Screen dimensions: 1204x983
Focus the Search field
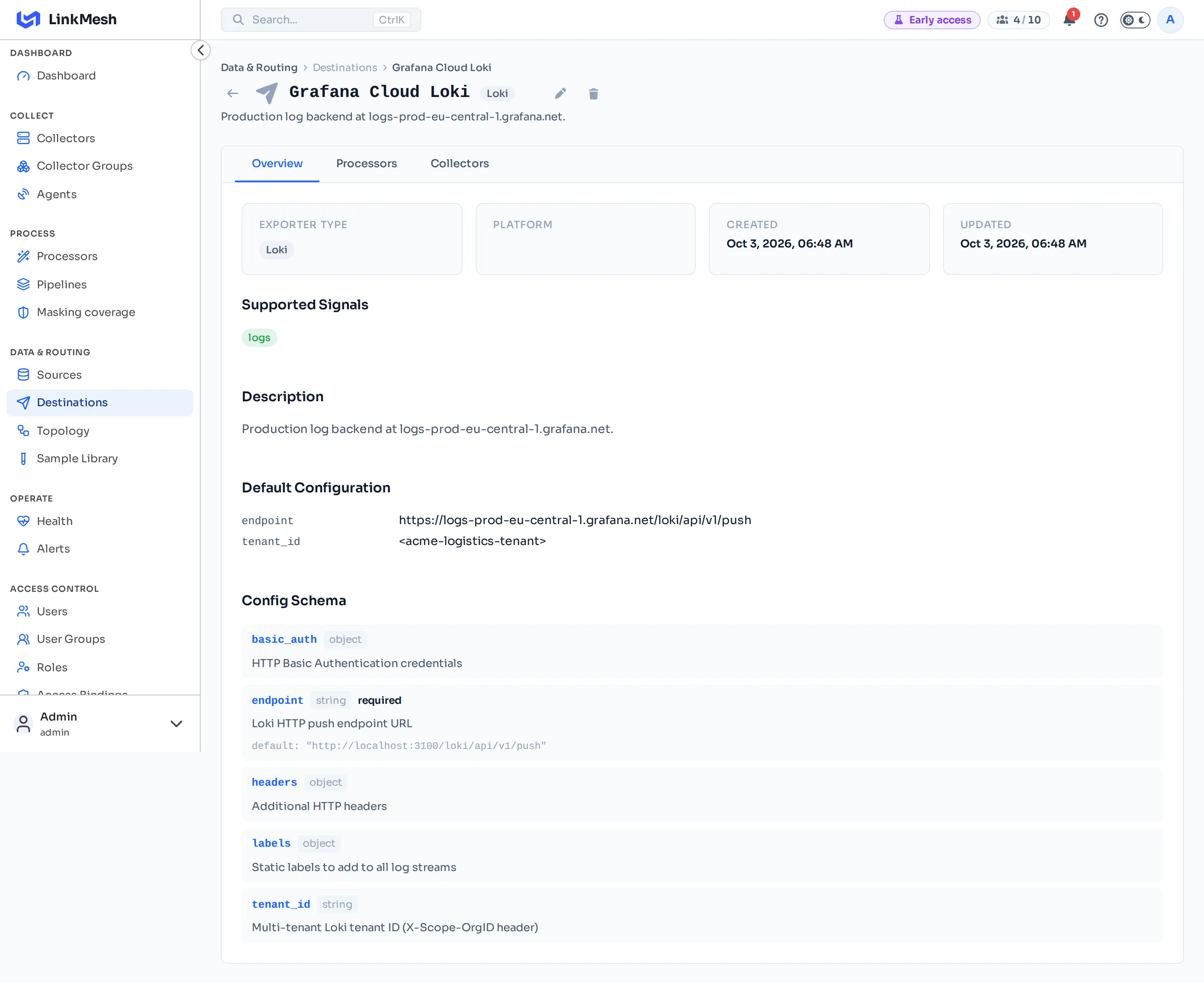[x=321, y=20]
